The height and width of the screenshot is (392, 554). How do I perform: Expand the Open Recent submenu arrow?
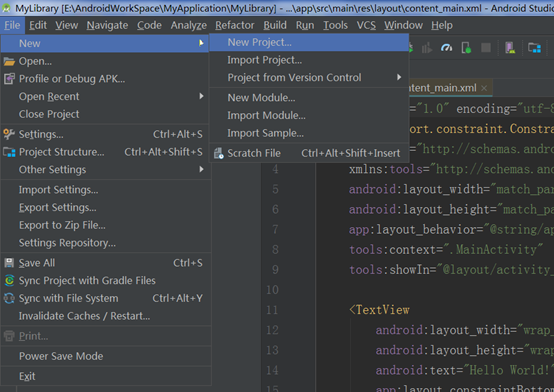pyautogui.click(x=201, y=96)
